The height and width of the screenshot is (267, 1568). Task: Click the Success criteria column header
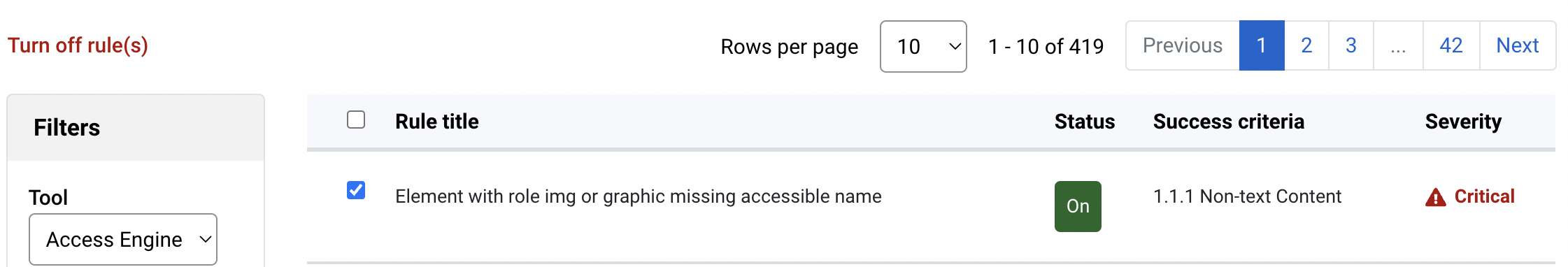pyautogui.click(x=1229, y=122)
